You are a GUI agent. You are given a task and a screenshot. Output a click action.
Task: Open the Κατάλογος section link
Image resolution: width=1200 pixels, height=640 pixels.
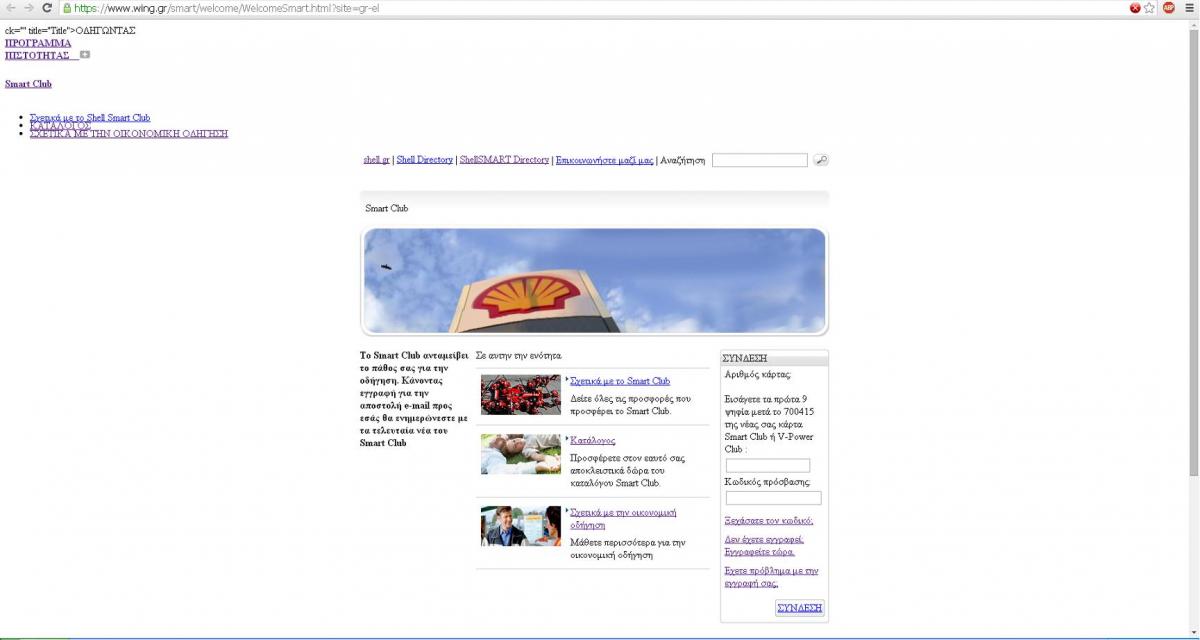coord(592,440)
